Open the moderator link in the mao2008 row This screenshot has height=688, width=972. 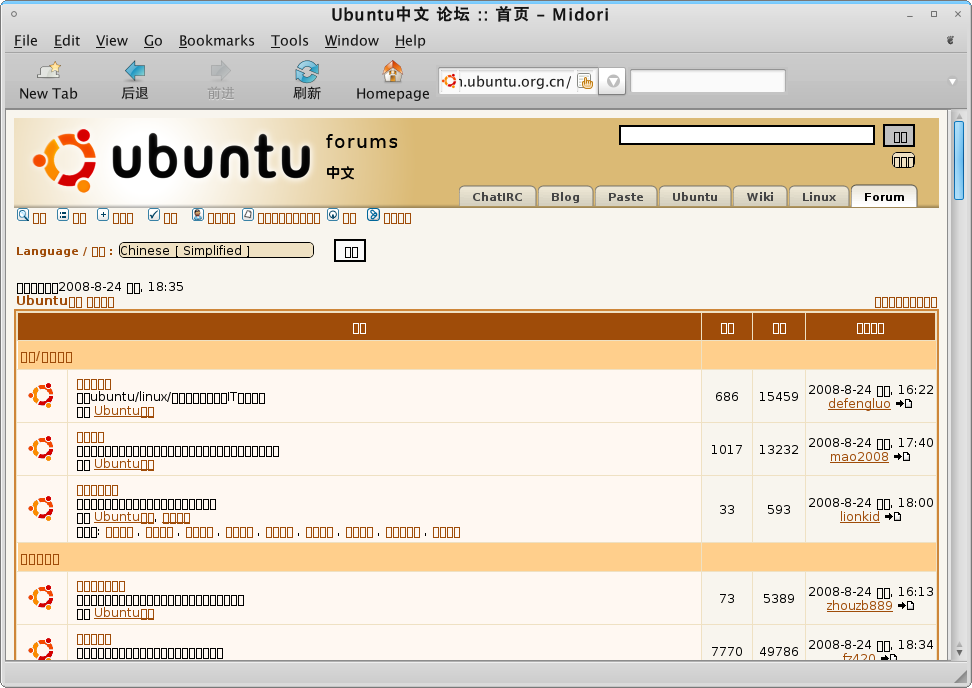[x=124, y=464]
